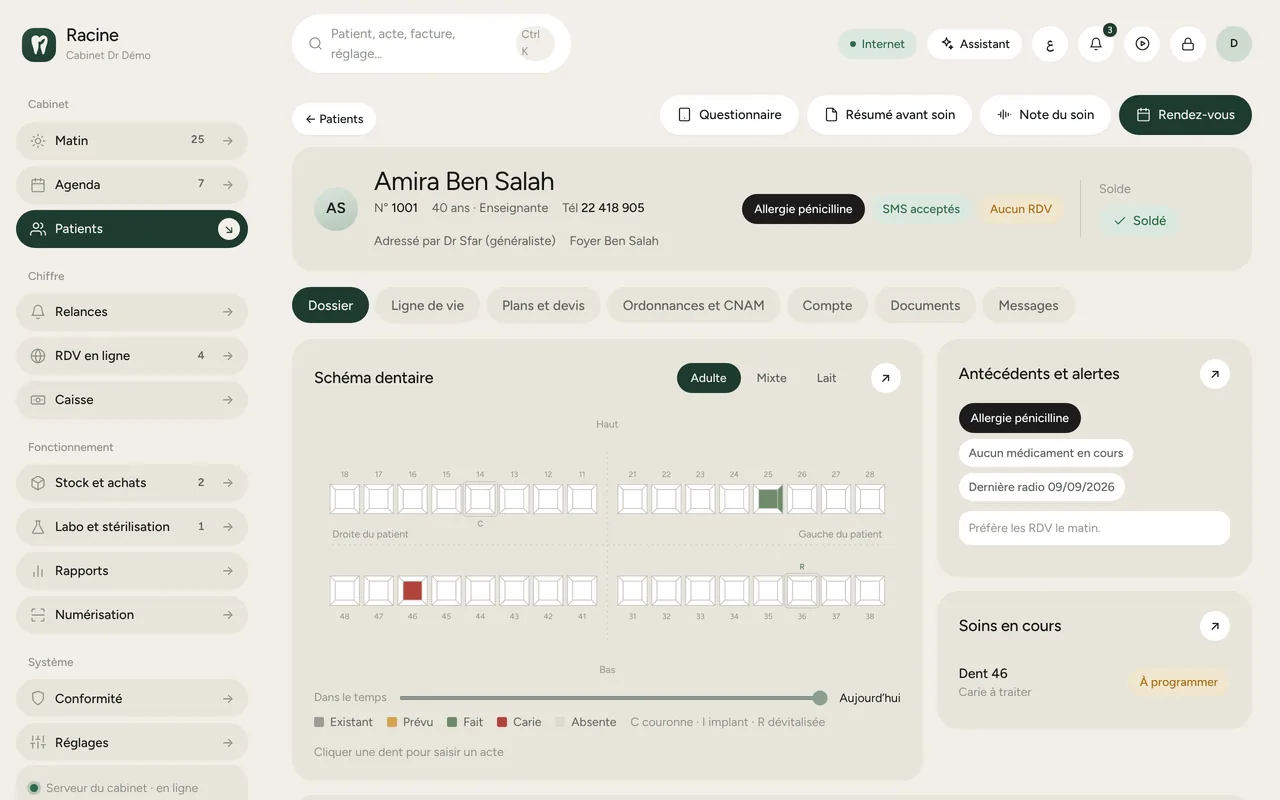Click the À programmer badge
This screenshot has height=800, width=1280.
pos(1178,682)
